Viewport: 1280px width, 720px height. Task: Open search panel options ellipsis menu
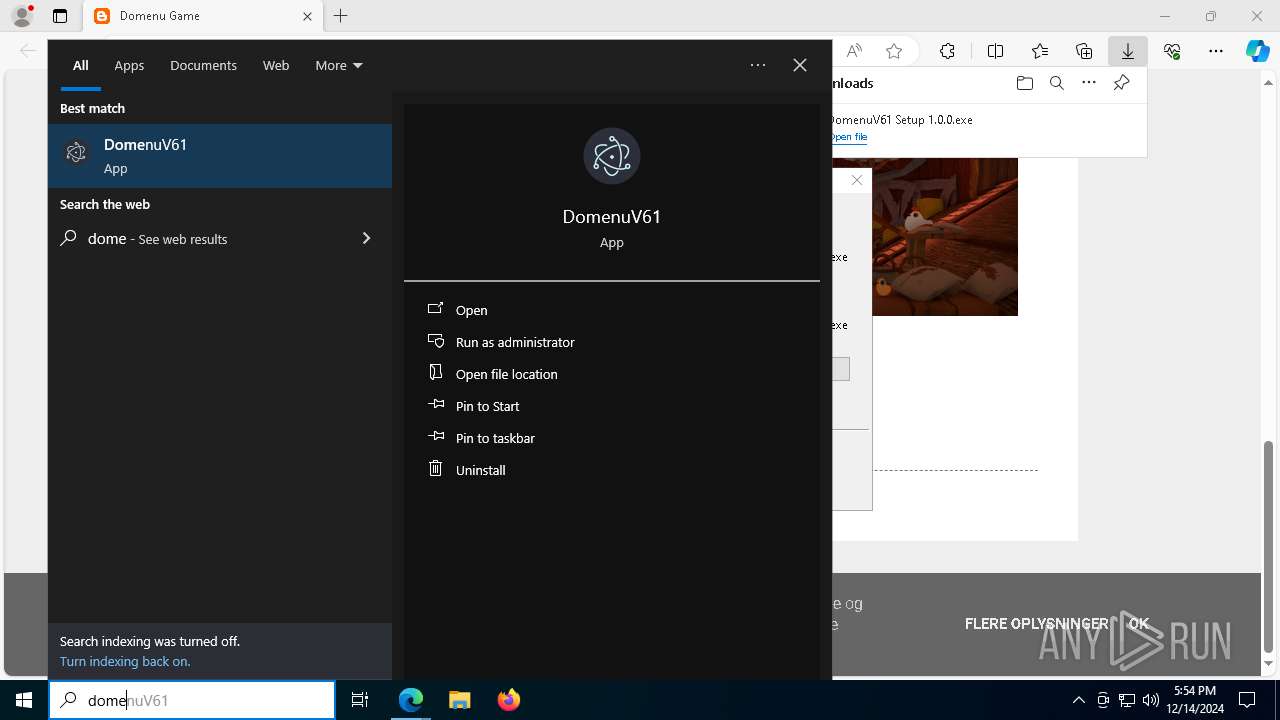pos(758,65)
